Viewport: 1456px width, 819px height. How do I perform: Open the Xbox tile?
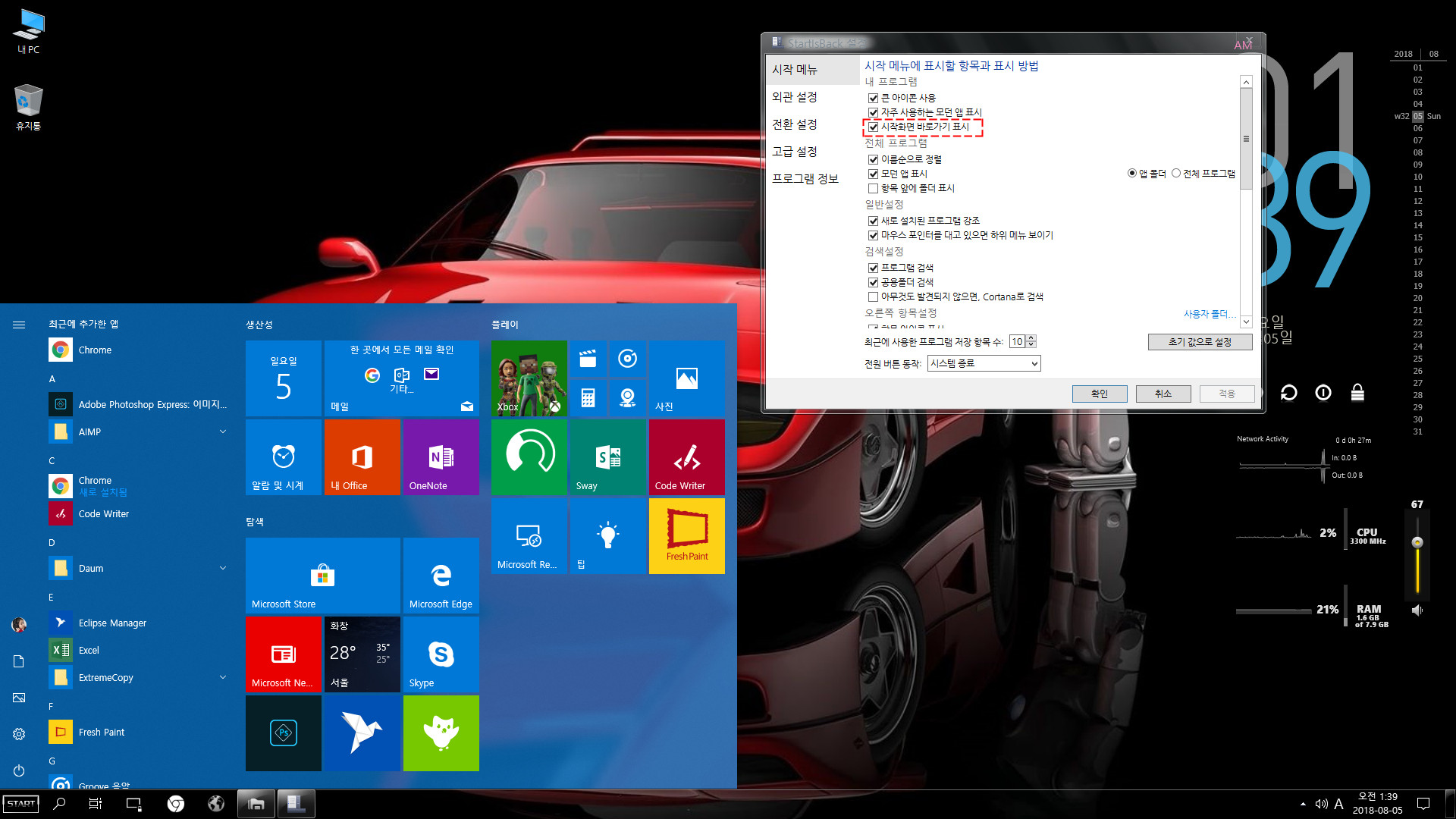(529, 378)
